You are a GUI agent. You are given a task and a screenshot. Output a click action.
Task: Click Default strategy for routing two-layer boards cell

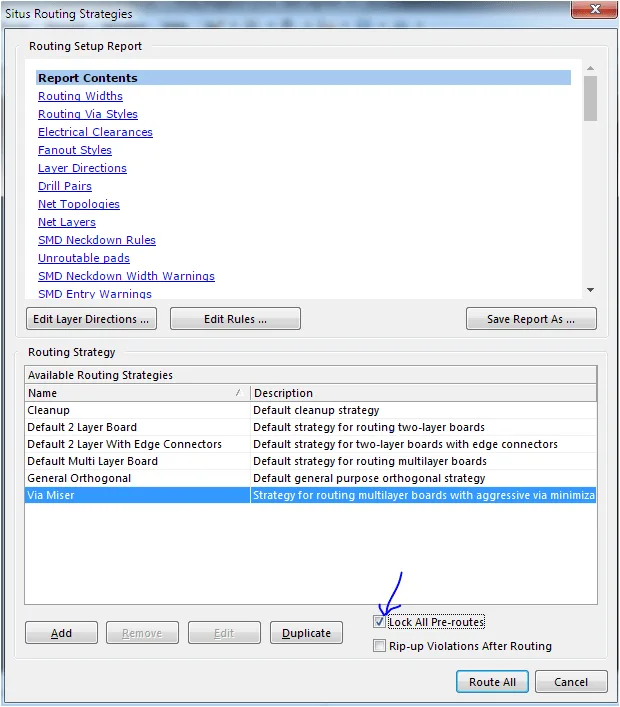tap(423, 427)
